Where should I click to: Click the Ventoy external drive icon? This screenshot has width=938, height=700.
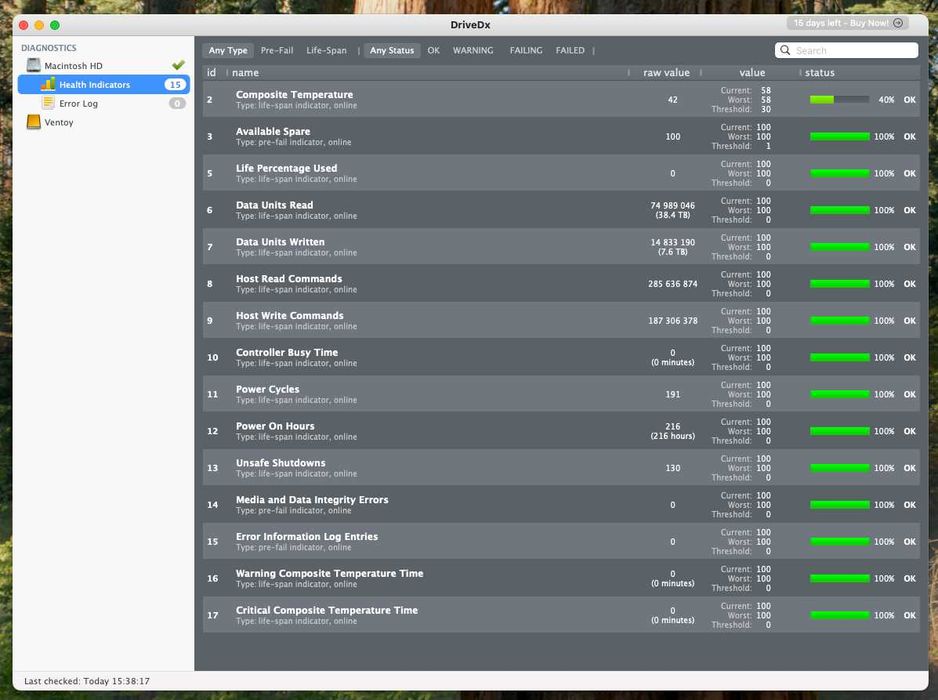[x=34, y=122]
